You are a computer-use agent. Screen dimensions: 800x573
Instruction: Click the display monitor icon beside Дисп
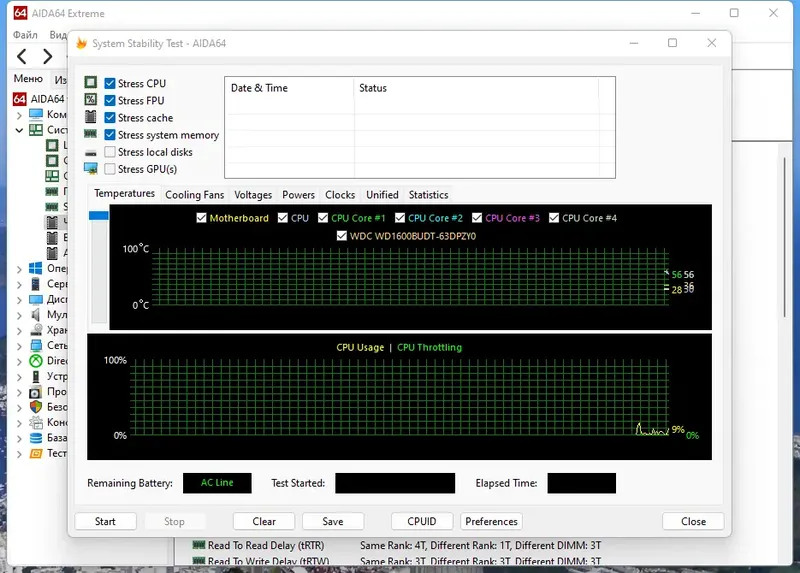36,299
